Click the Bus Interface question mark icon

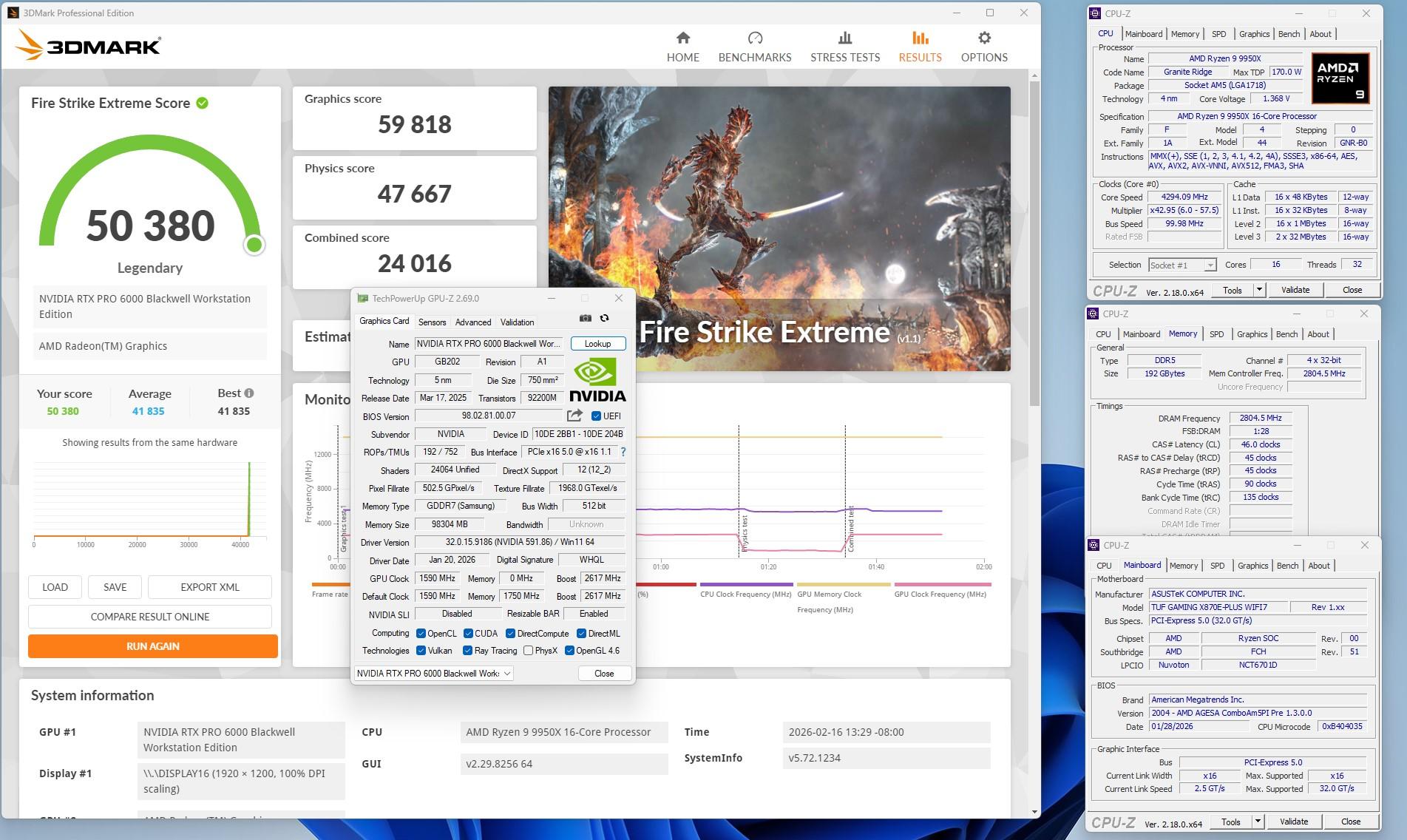pos(623,452)
